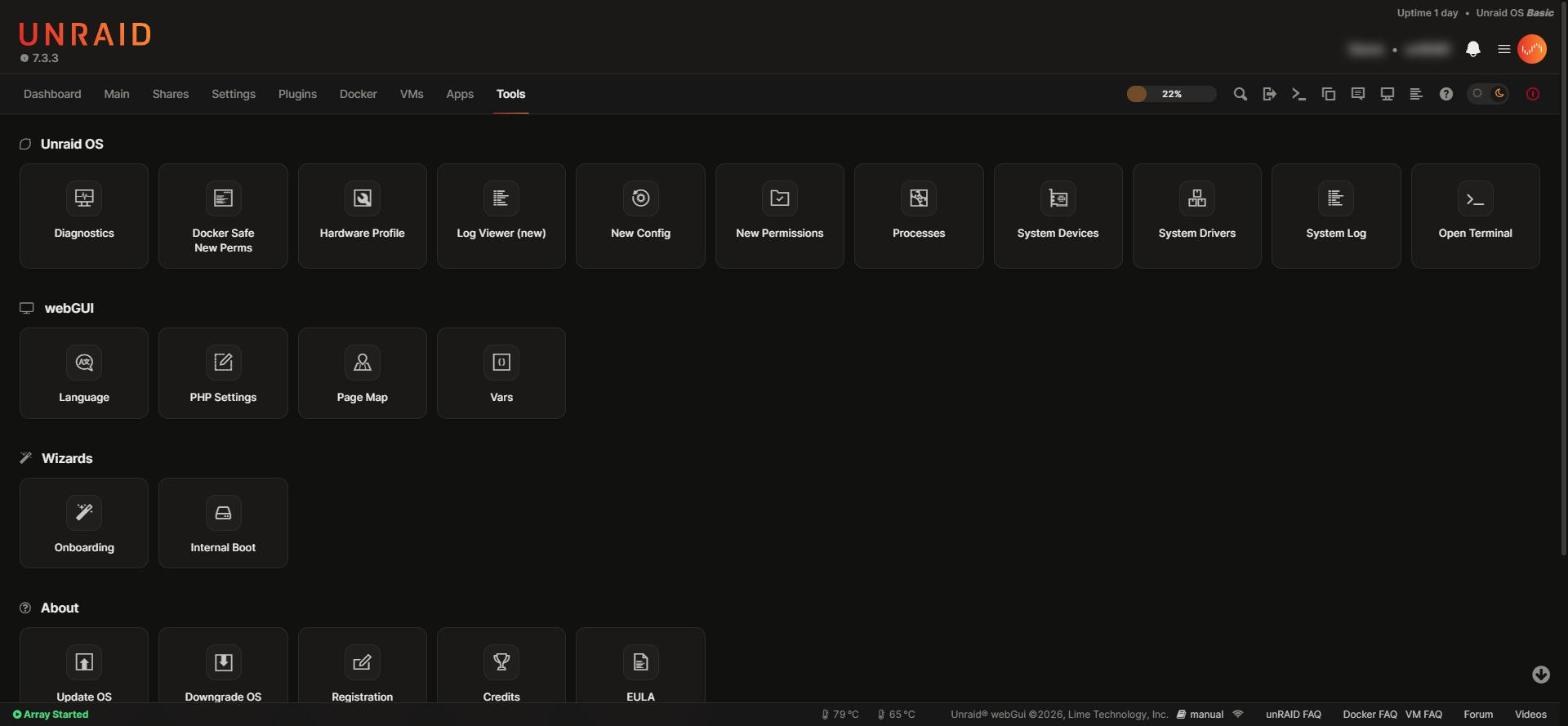Click the scroll-down arrow button
The height and width of the screenshot is (726, 1568).
click(1541, 675)
